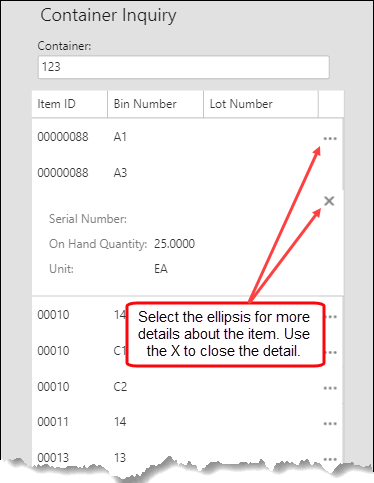Open ellipsis details for 00000088 bin A1
The width and height of the screenshot is (374, 483).
point(330,138)
